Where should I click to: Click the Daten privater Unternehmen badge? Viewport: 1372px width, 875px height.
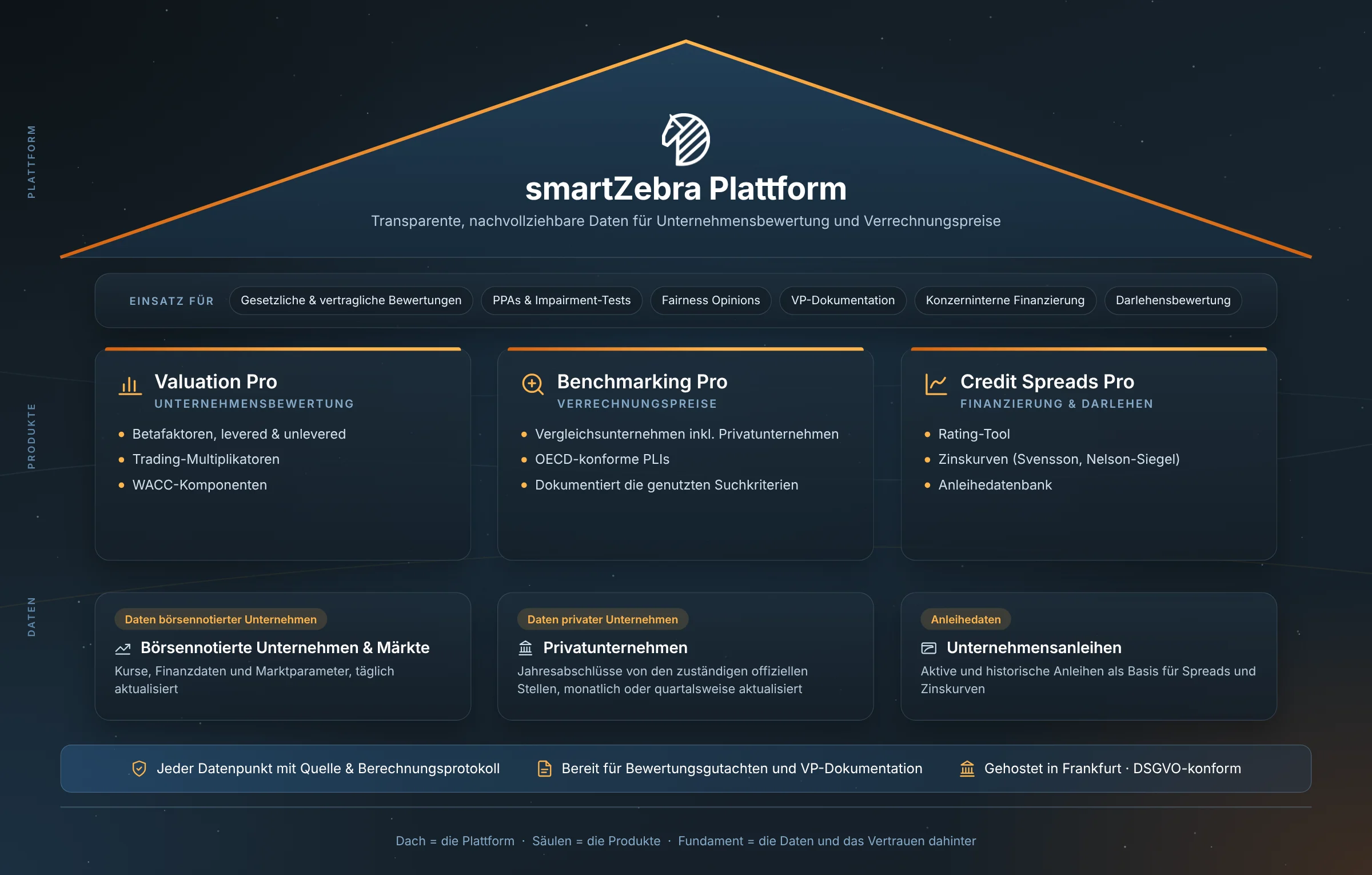603,619
